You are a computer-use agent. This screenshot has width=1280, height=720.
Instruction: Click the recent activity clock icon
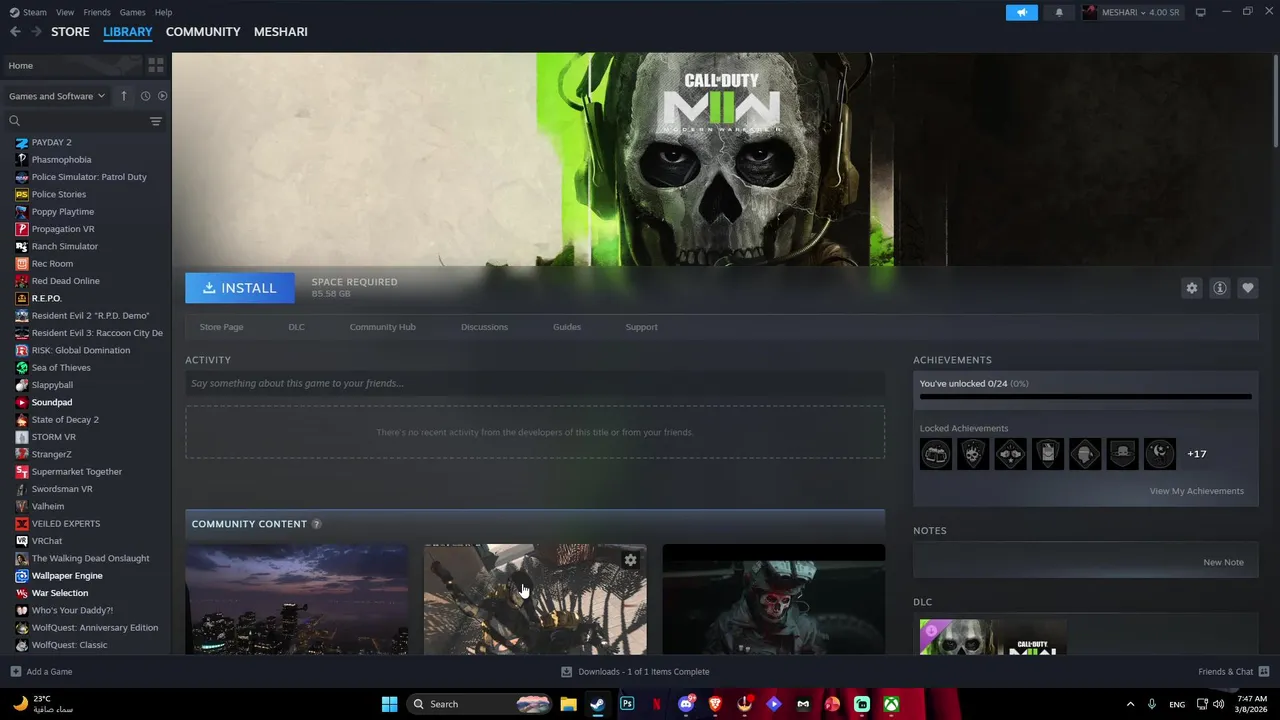145,96
